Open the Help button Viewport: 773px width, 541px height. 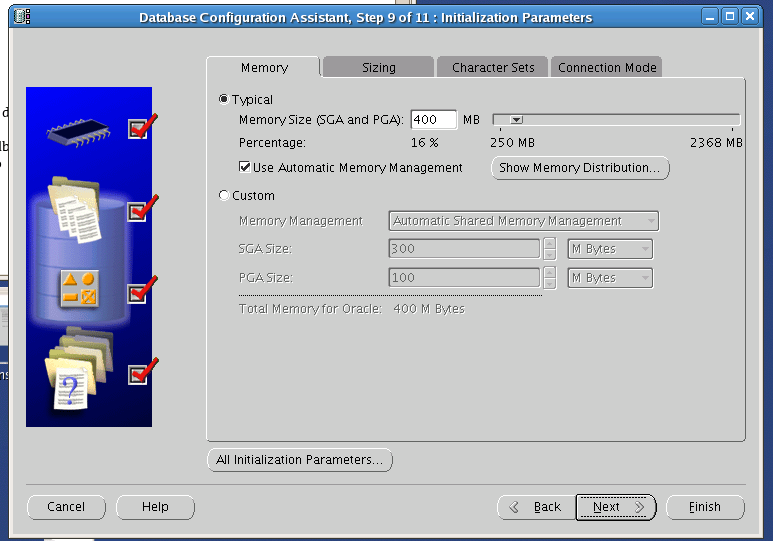(x=155, y=507)
